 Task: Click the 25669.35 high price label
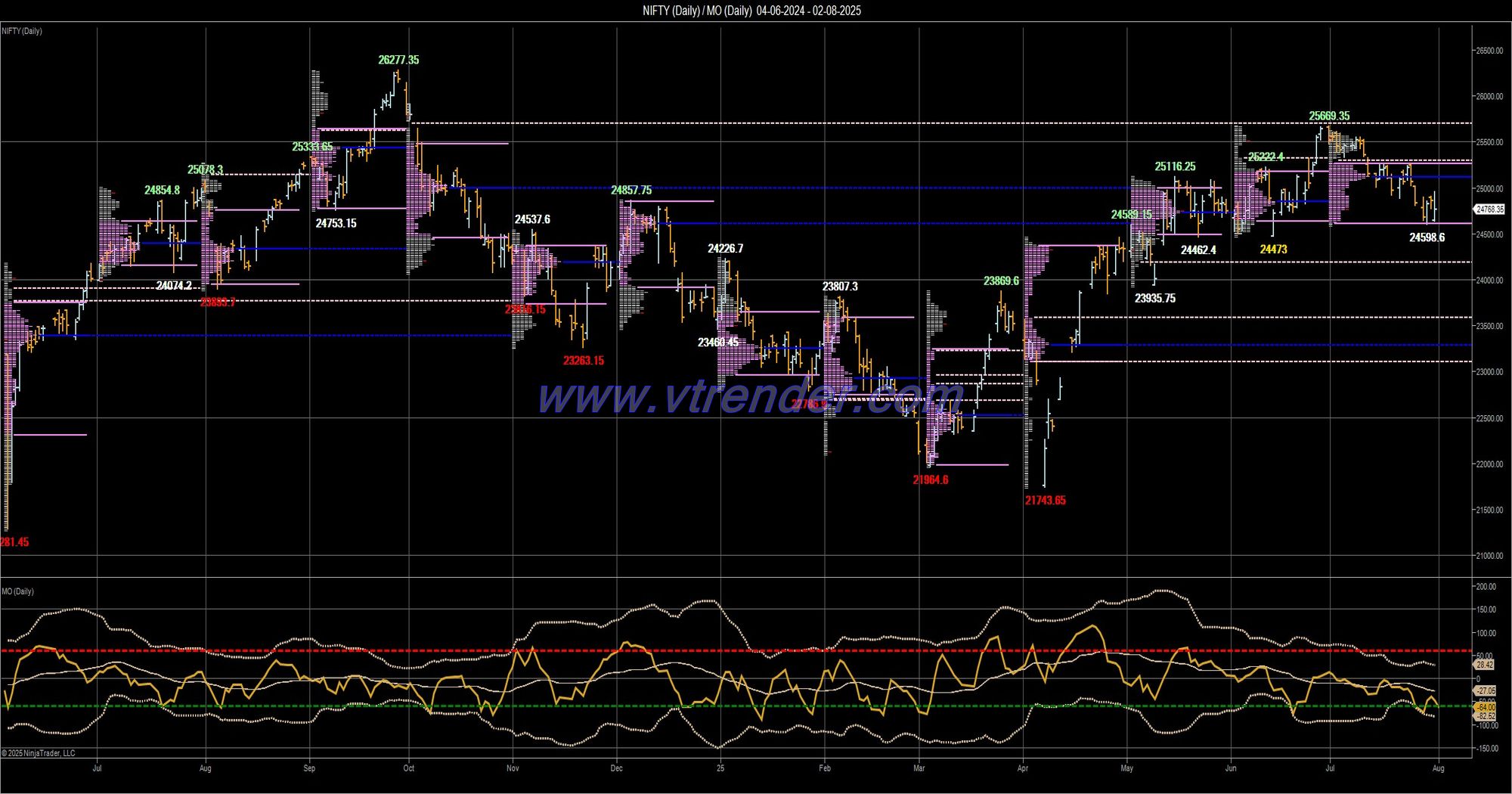click(x=1329, y=116)
